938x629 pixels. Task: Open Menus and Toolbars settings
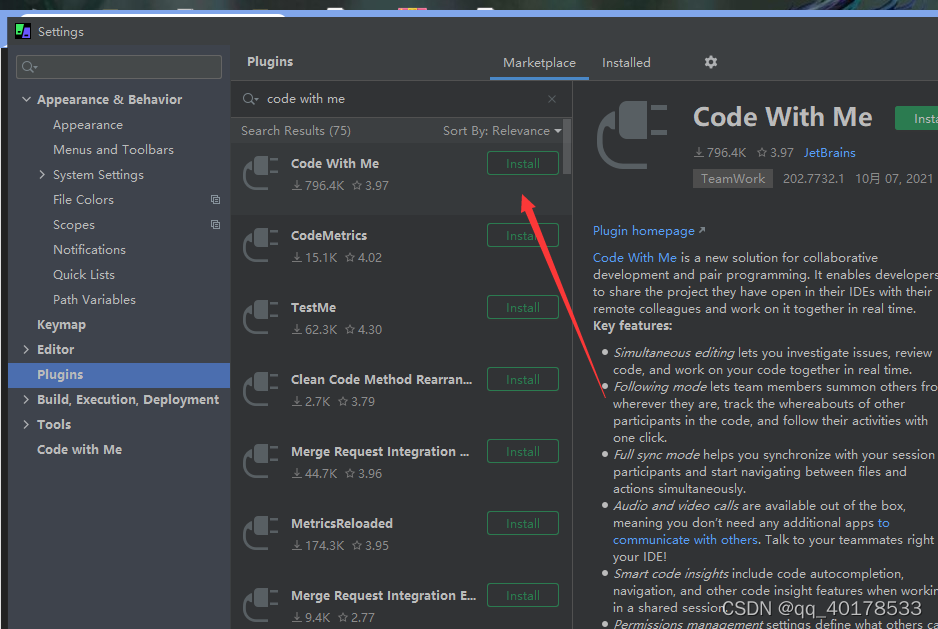(x=113, y=150)
